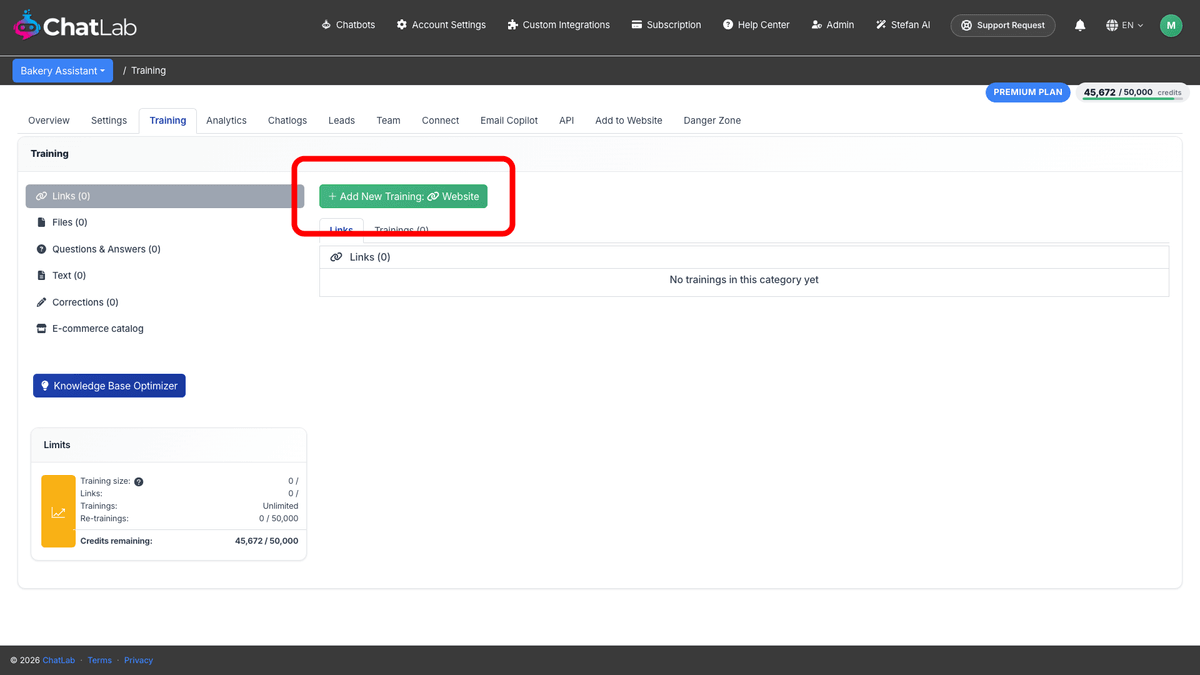Open Stefan AI

tap(903, 25)
